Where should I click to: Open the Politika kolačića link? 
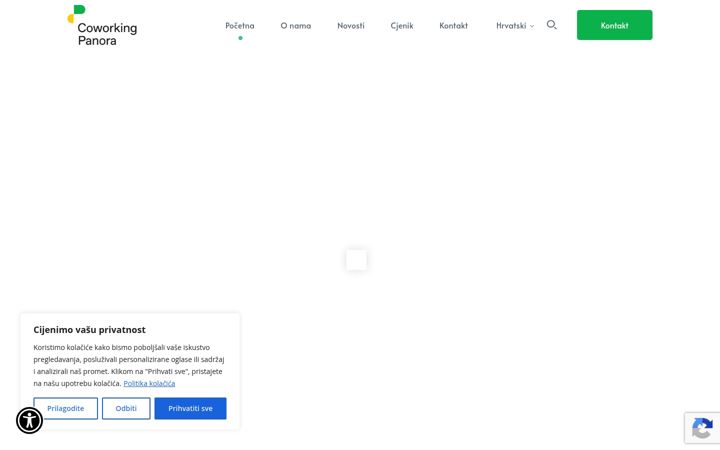pyautogui.click(x=149, y=383)
